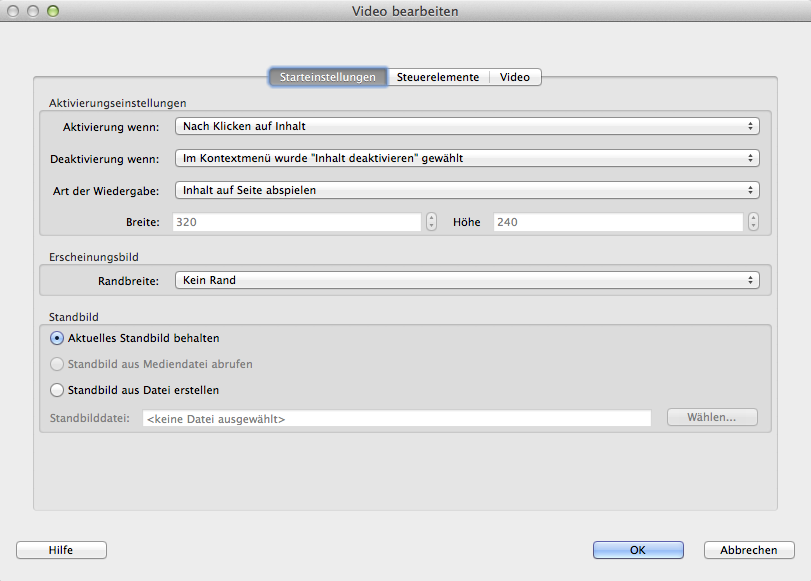Click the Höhe height input field
This screenshot has height=581, width=811.
tap(616, 222)
